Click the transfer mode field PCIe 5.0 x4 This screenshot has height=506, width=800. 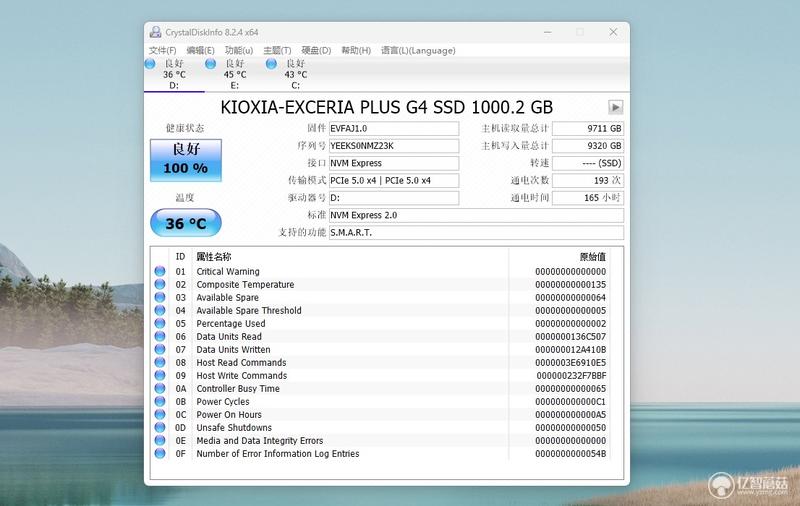[394, 181]
